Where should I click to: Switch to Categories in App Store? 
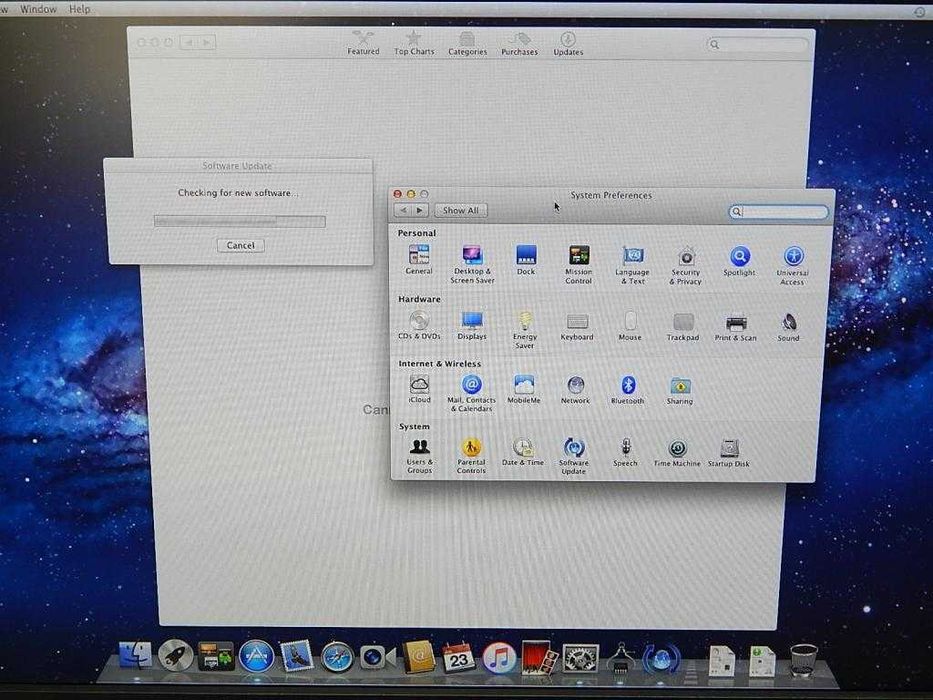(x=467, y=43)
